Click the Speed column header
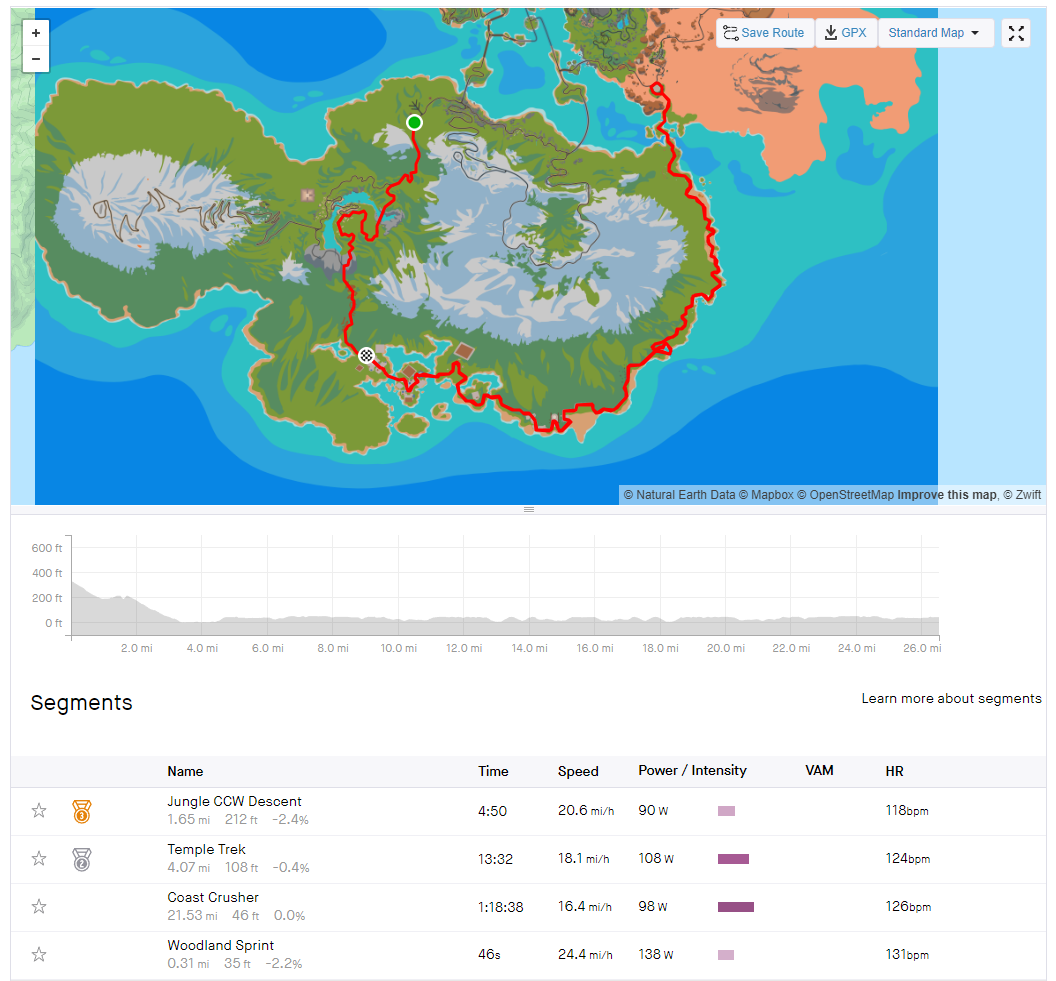The height and width of the screenshot is (981, 1056). click(578, 772)
